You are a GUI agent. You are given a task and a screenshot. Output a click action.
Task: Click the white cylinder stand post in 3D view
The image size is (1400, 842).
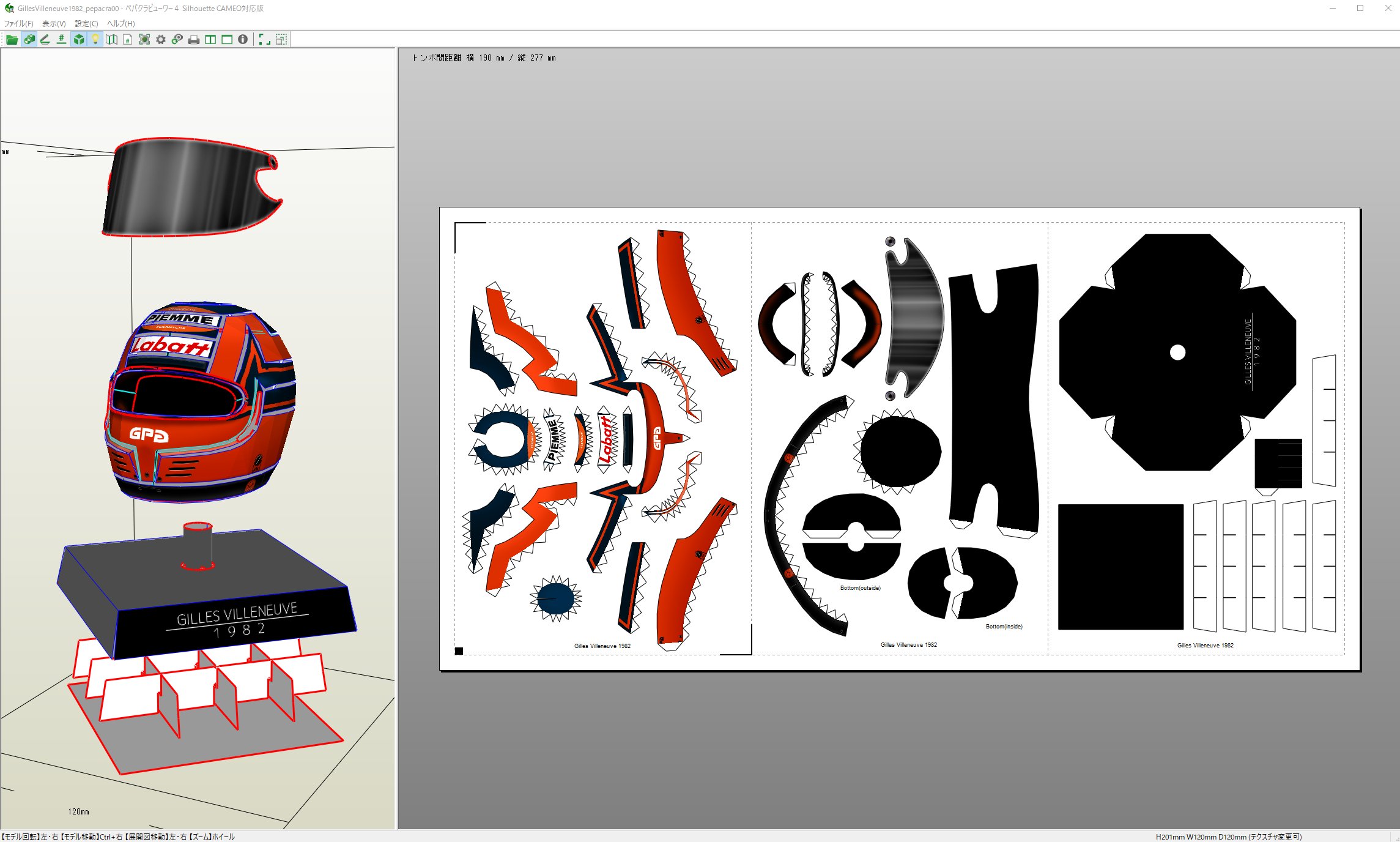(x=198, y=546)
